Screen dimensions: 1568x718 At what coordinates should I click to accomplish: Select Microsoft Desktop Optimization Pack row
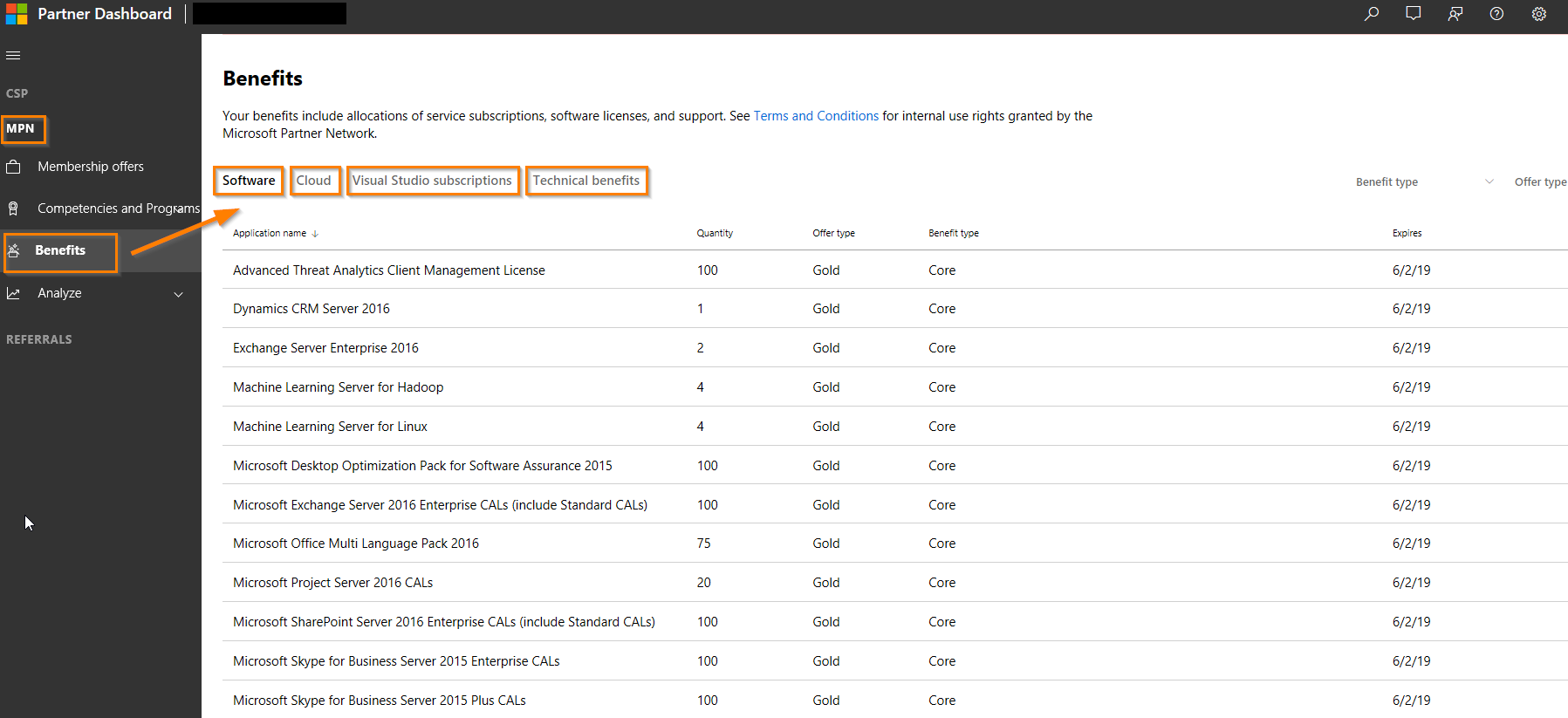click(895, 466)
